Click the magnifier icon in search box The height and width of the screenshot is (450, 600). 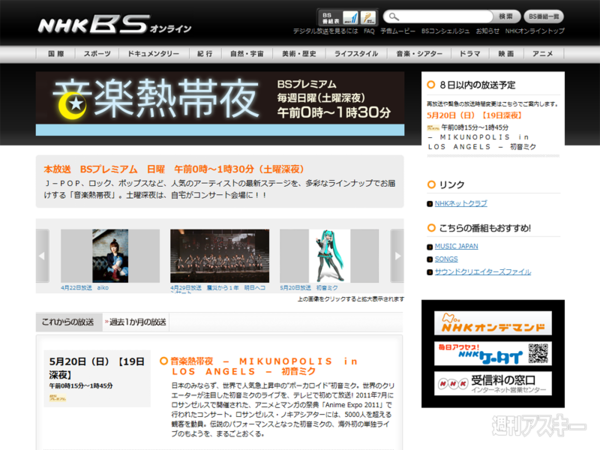394,16
